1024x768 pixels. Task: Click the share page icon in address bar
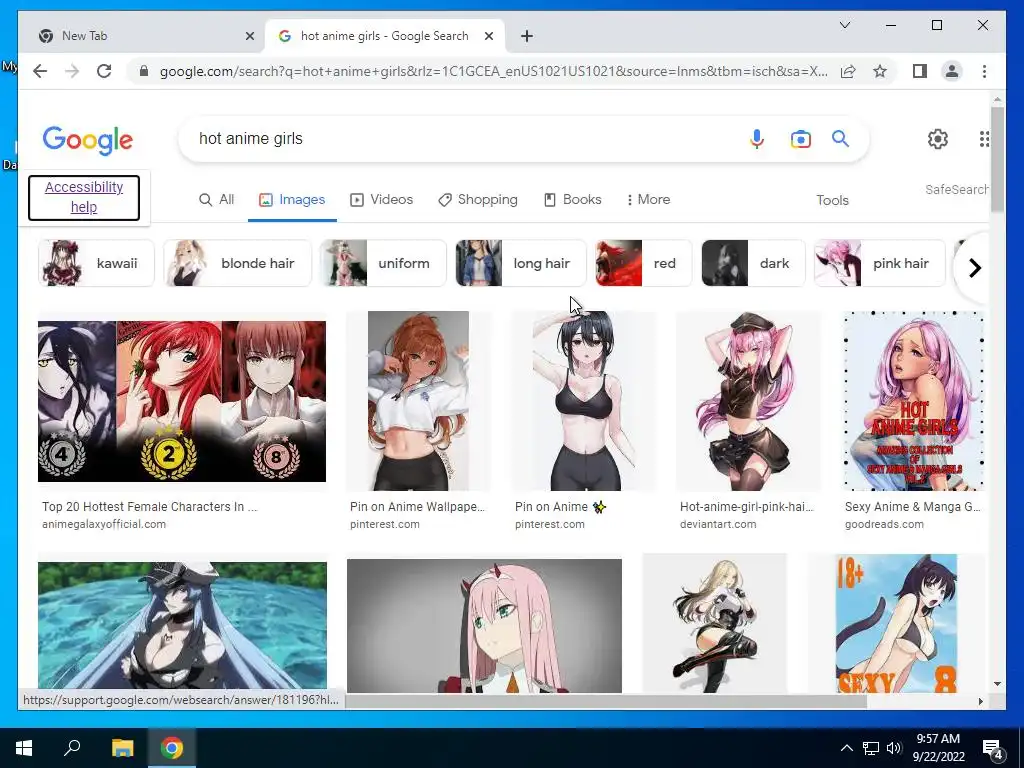(x=848, y=71)
